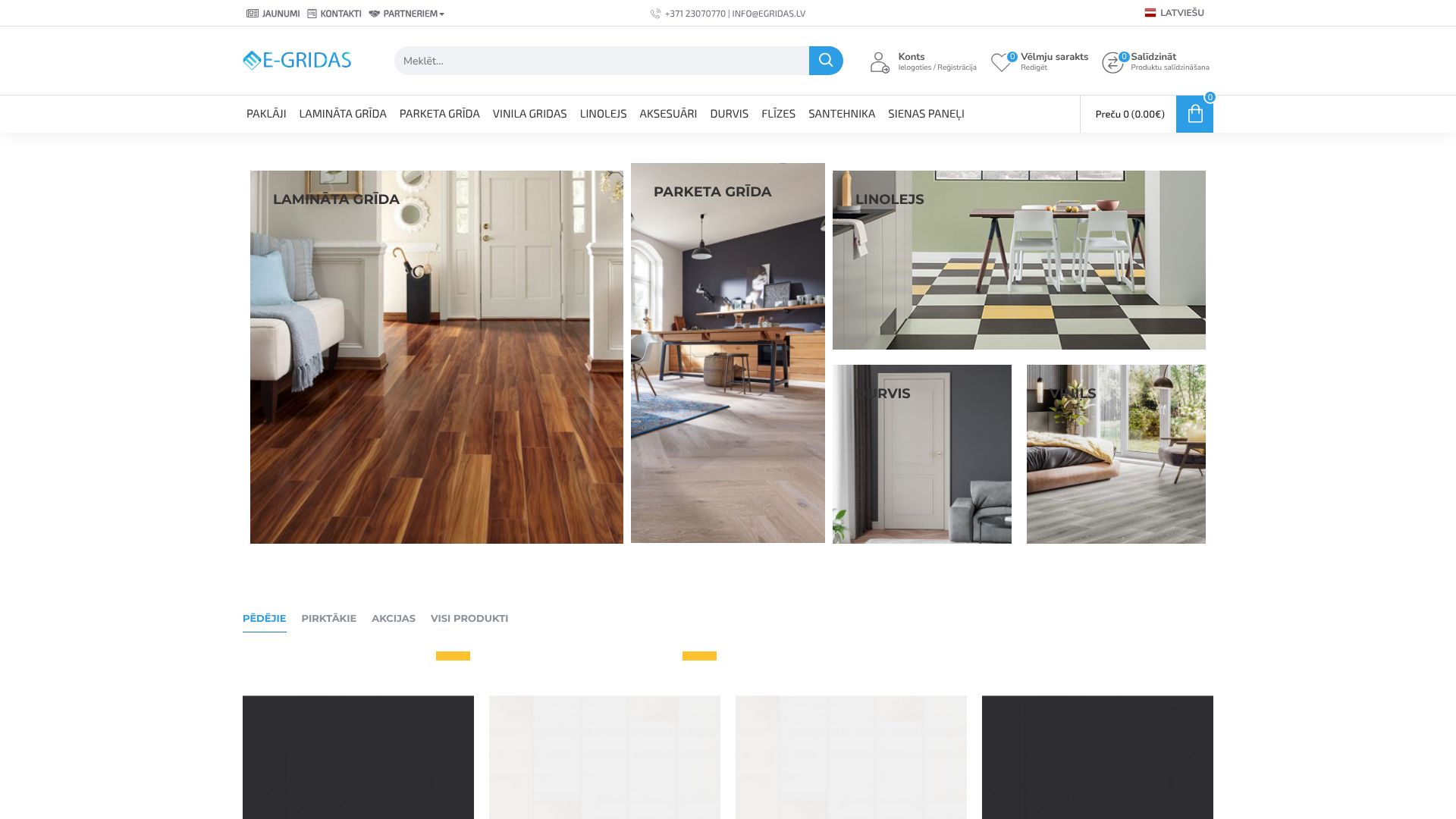Click the phone icon in top bar

(655, 14)
